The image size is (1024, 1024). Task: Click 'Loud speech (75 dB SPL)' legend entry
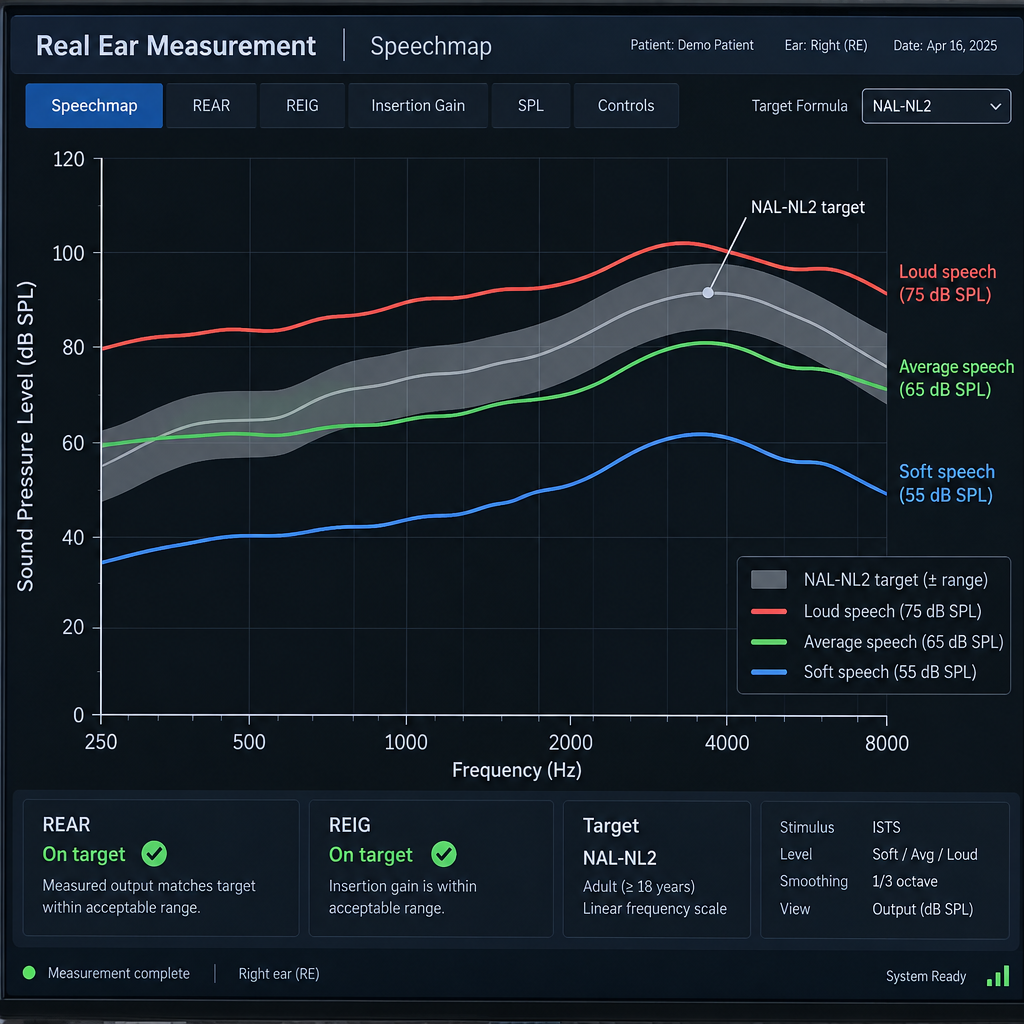(892, 611)
